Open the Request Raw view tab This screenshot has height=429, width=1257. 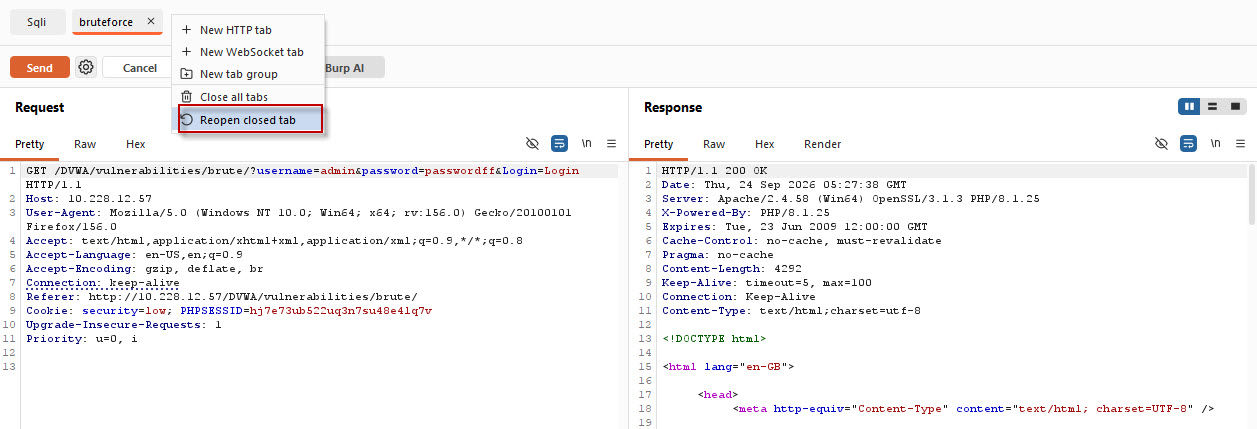[85, 144]
